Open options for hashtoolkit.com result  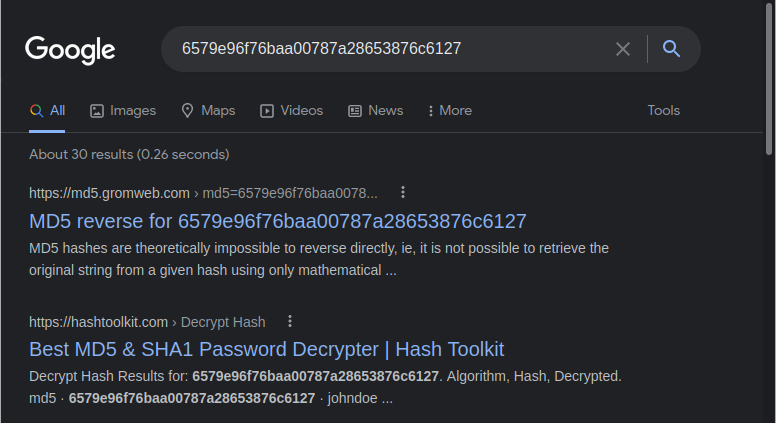click(x=290, y=321)
